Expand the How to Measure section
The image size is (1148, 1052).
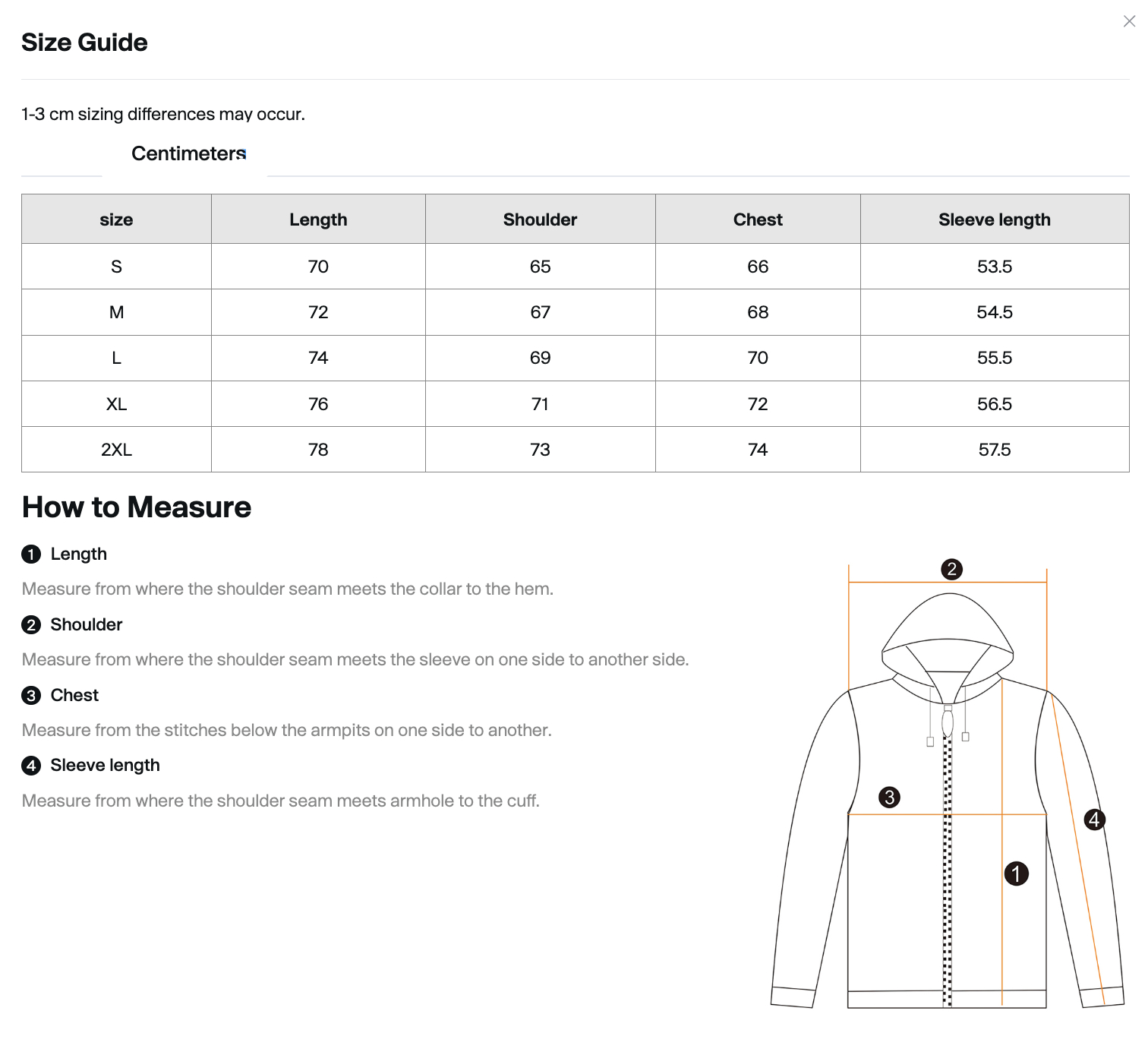[x=136, y=507]
